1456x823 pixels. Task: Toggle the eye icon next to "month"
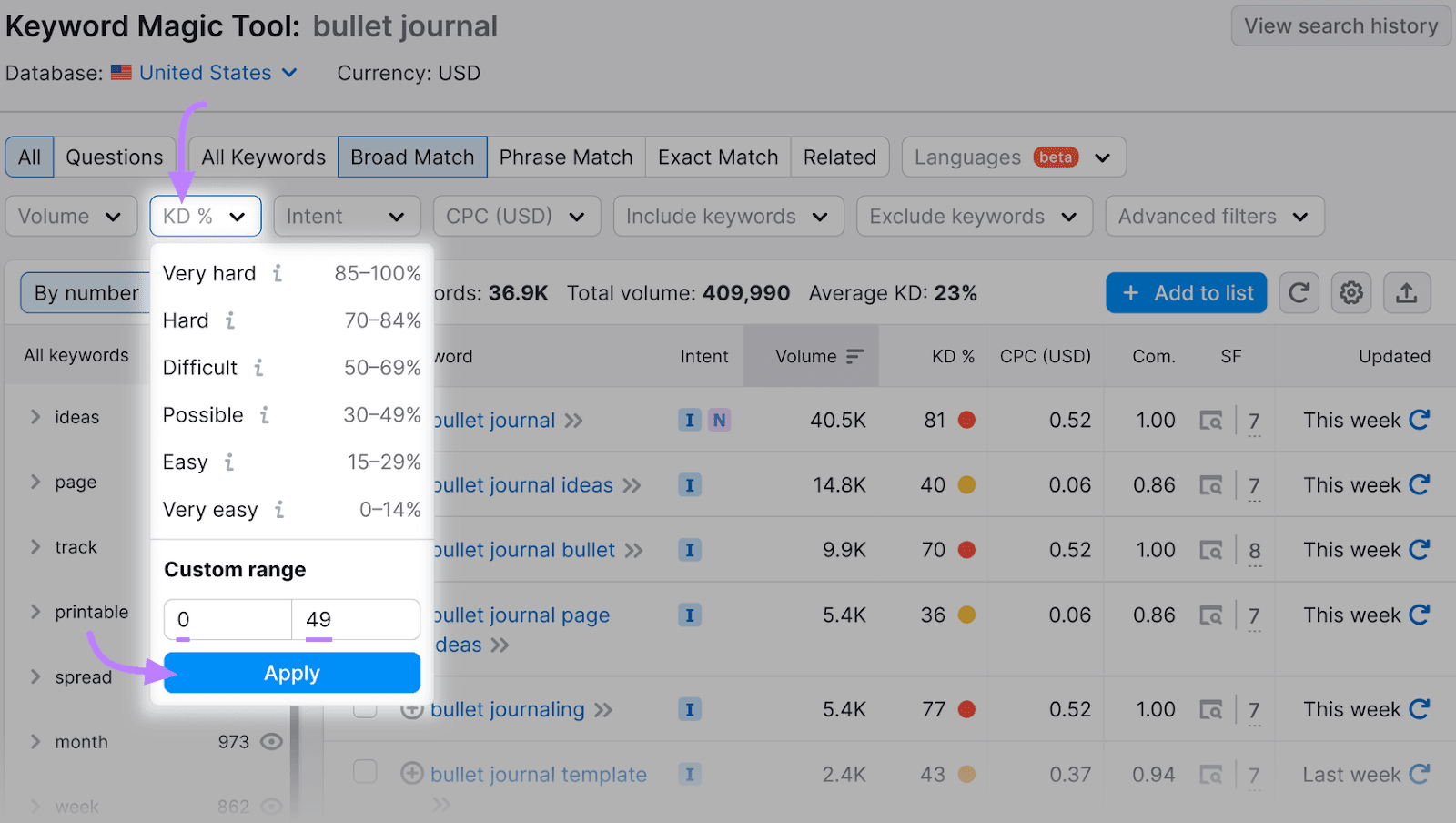click(x=271, y=741)
